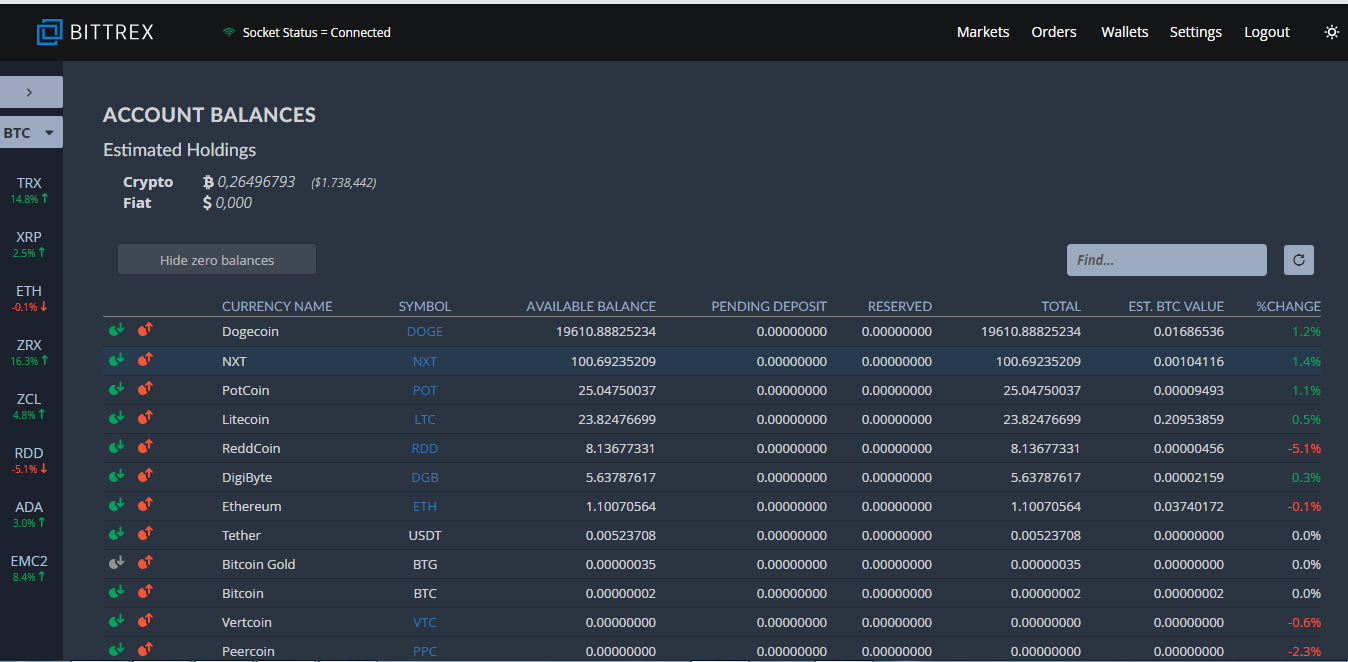Toggle the light/dark theme sun icon
The image size is (1348, 662).
[1331, 32]
